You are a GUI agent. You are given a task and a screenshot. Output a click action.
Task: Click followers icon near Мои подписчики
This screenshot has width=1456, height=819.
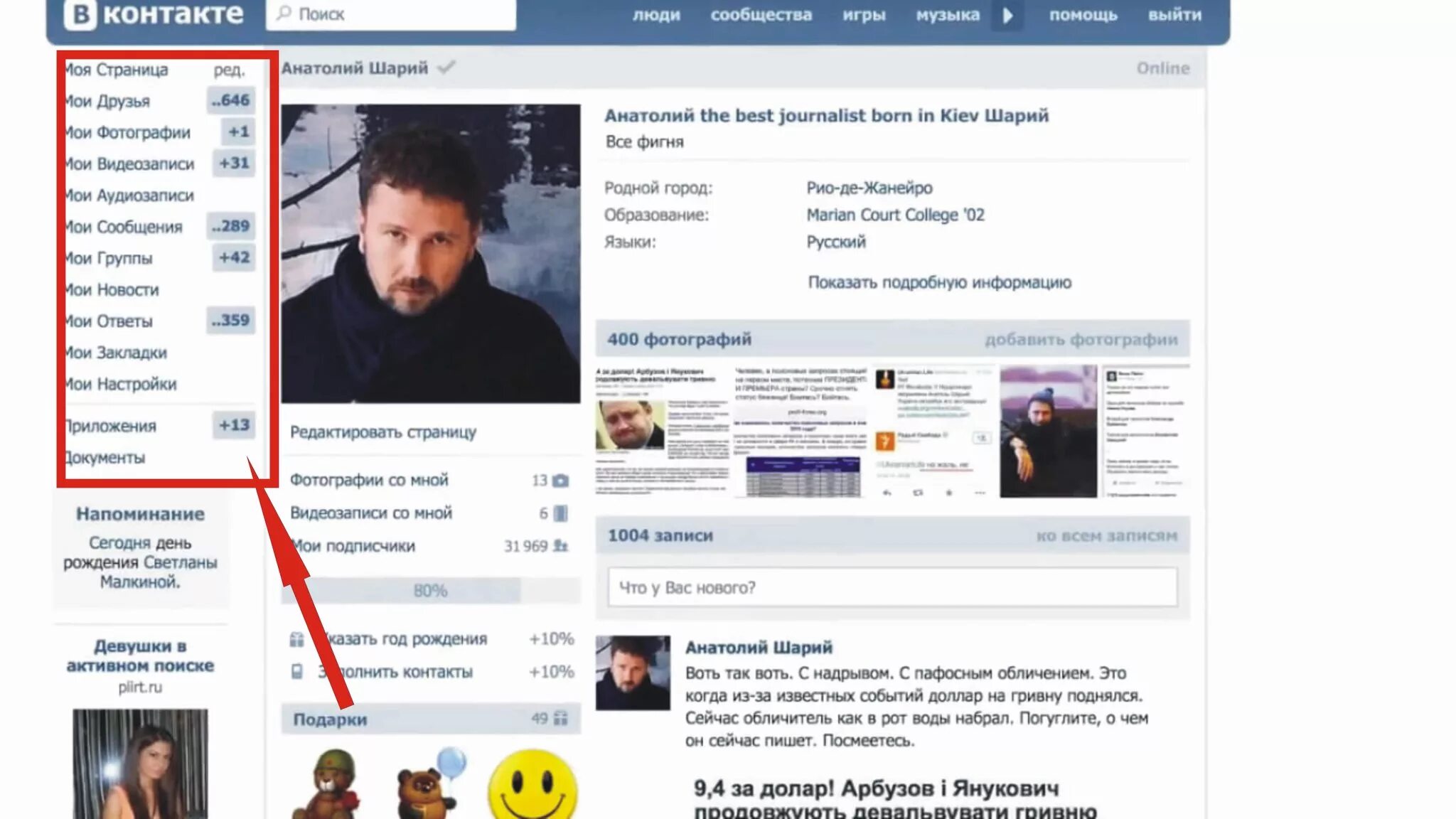[x=560, y=546]
